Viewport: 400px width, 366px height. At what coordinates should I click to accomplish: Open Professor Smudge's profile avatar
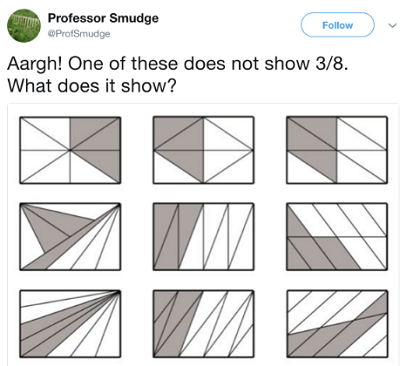point(24,26)
